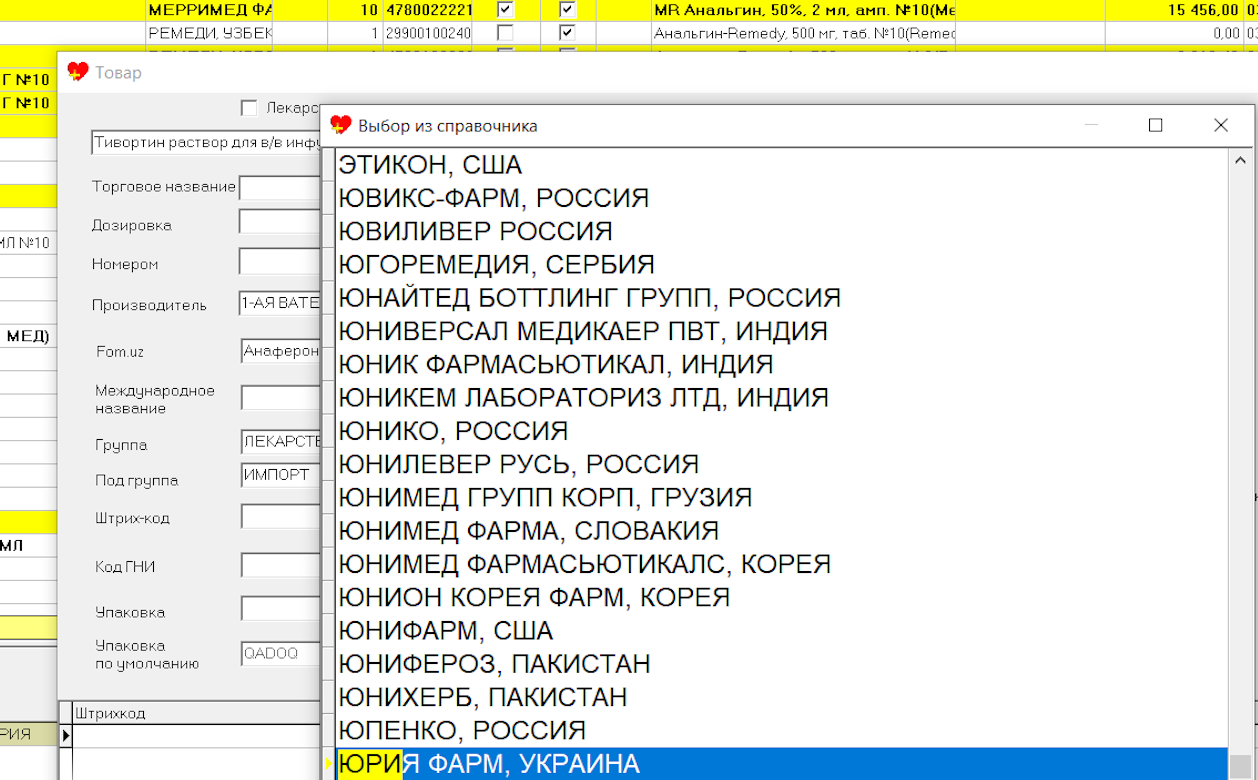Select ЮНИЛЕВЕР РУСЬ, РОССИЯ entry

(781, 464)
